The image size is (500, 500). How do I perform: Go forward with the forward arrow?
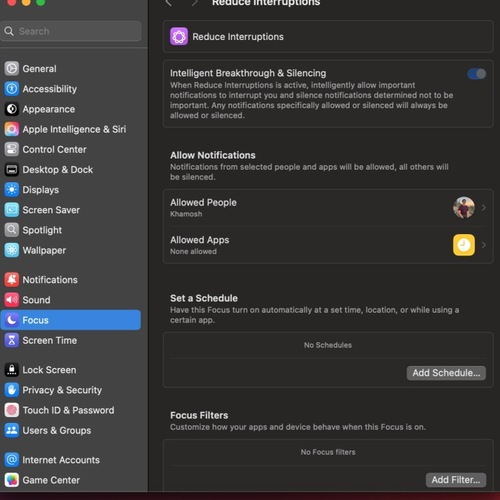pos(195,3)
